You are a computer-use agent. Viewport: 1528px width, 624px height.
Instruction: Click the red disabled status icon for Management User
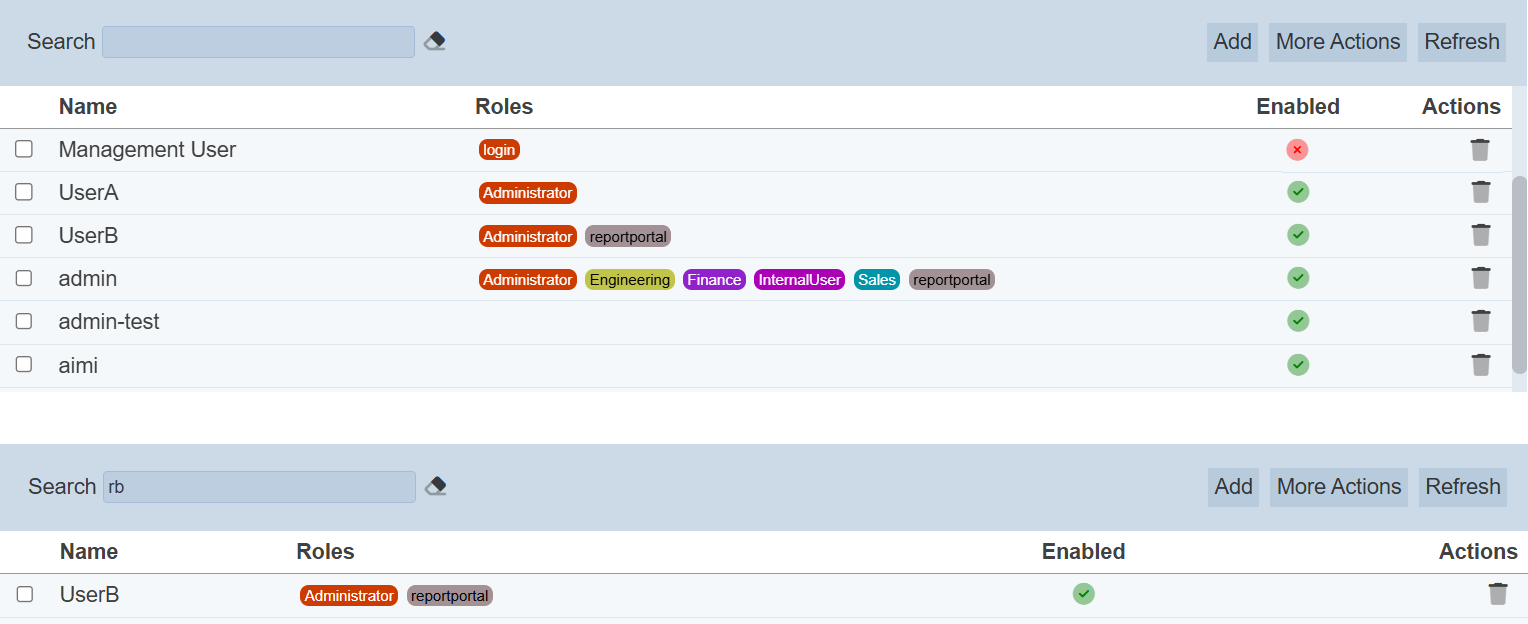coord(1297,150)
